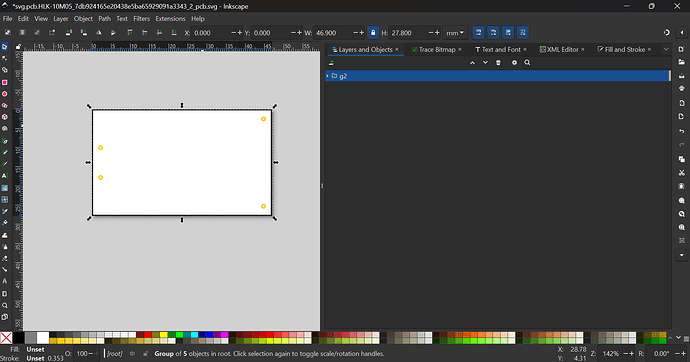Move selection up with the up arrow icon
The height and width of the screenshot is (362, 690).
coord(472,63)
